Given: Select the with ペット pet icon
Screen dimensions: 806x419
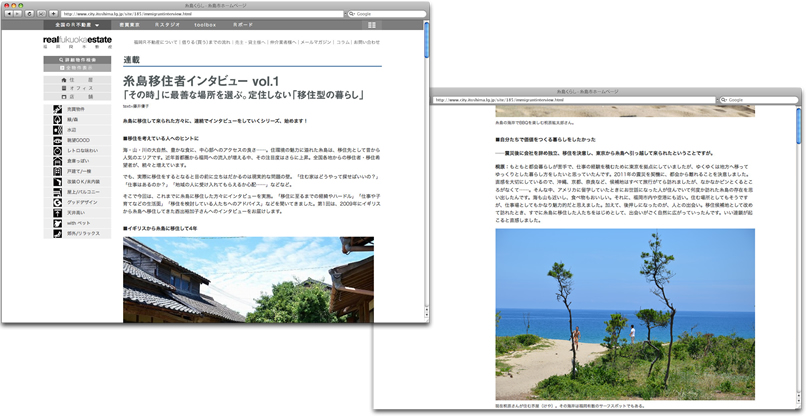Looking at the screenshot, I should (58, 223).
